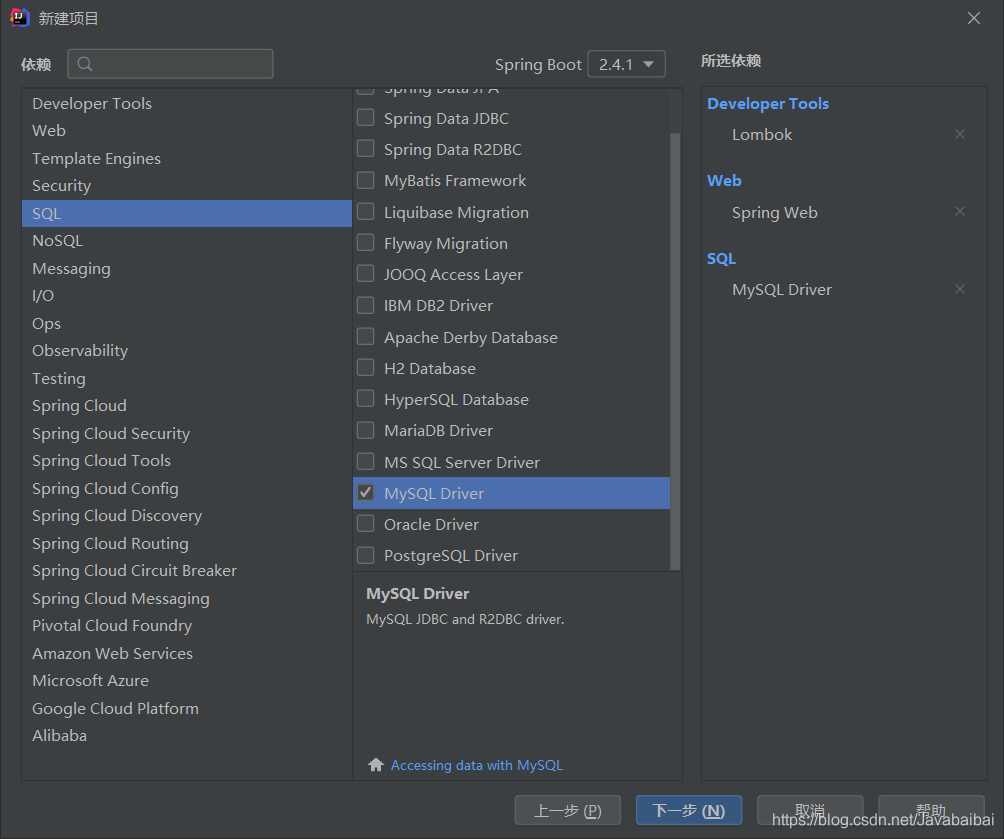The height and width of the screenshot is (839, 1004).
Task: Select the I/O category
Action: (186, 295)
